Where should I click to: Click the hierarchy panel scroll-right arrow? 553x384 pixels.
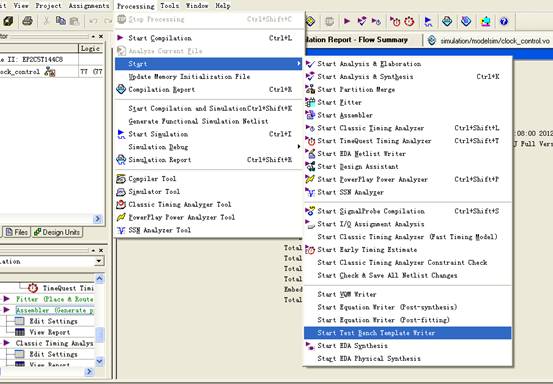98,219
